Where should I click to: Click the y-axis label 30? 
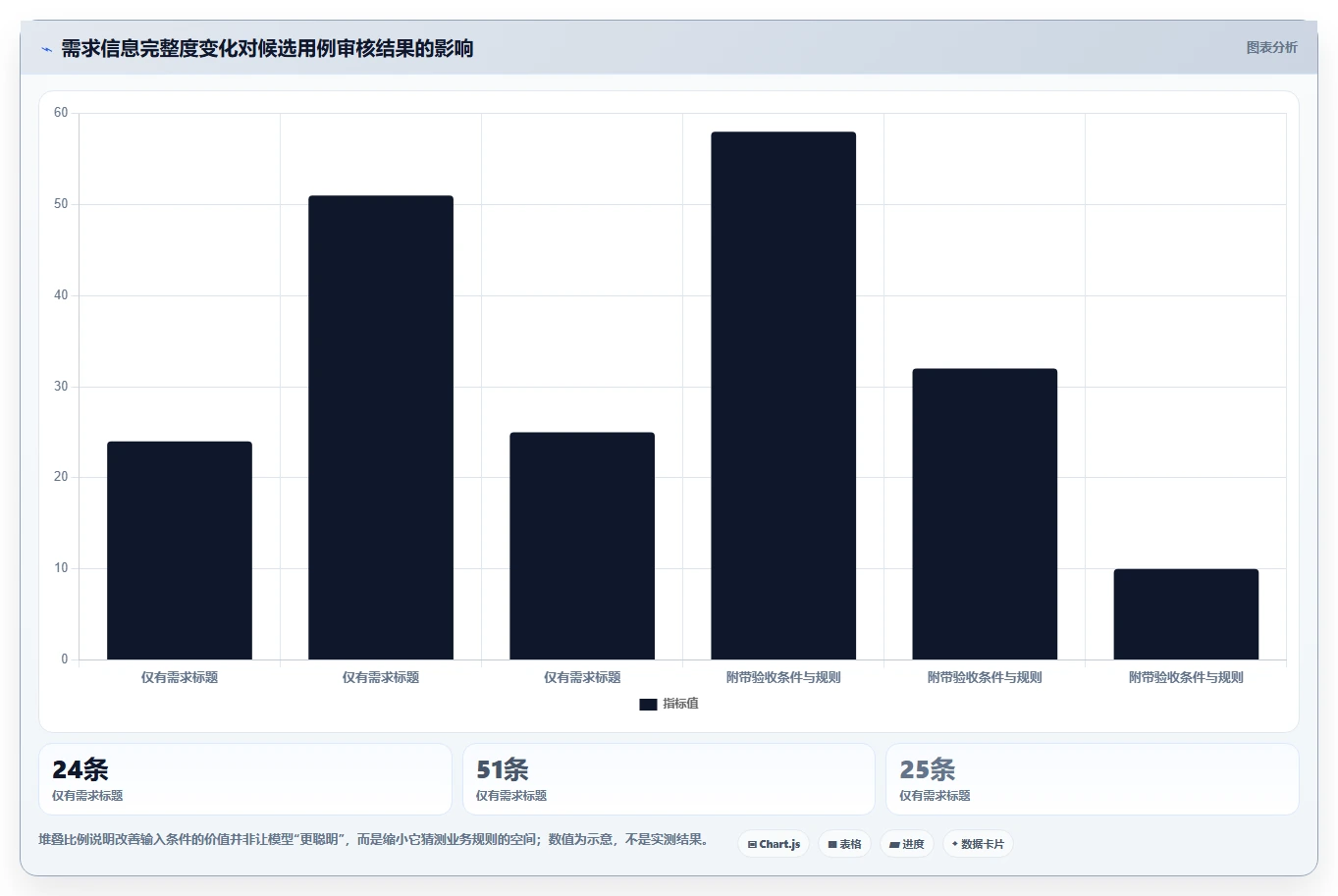click(x=61, y=387)
